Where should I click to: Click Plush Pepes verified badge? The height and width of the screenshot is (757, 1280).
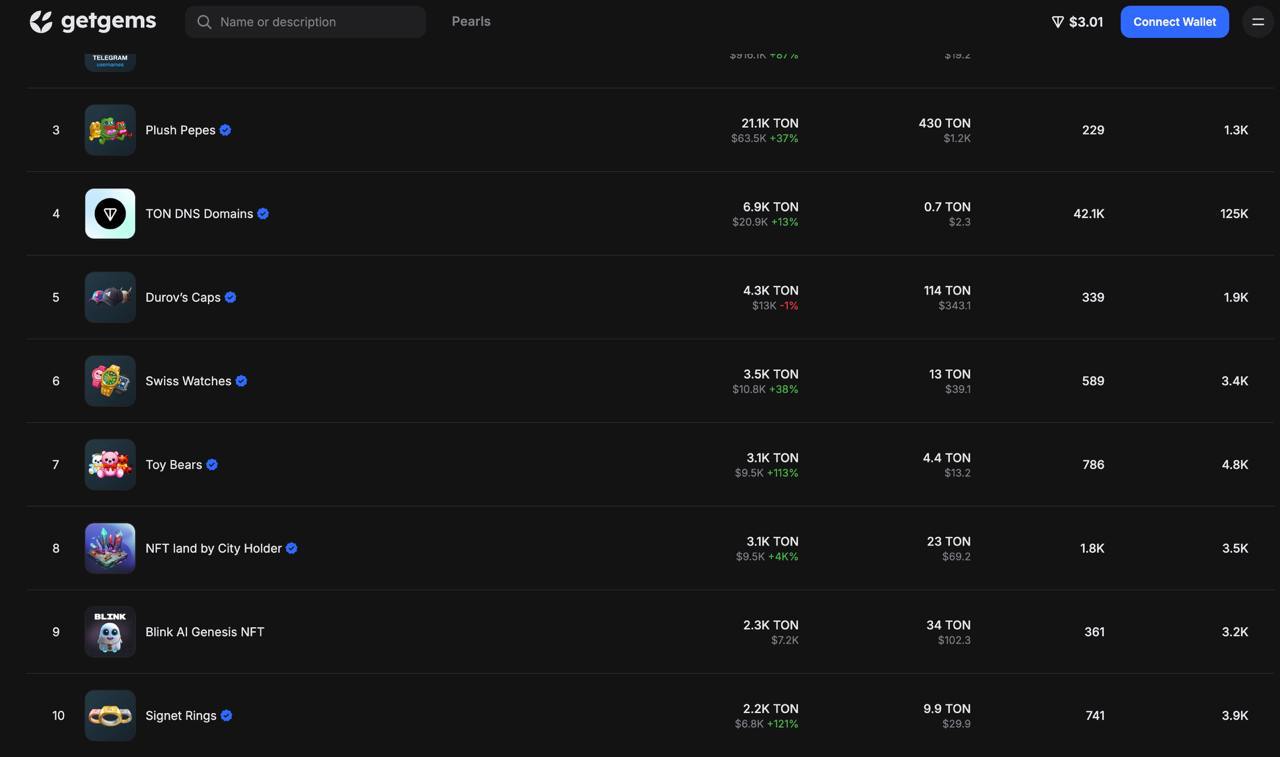(226, 130)
